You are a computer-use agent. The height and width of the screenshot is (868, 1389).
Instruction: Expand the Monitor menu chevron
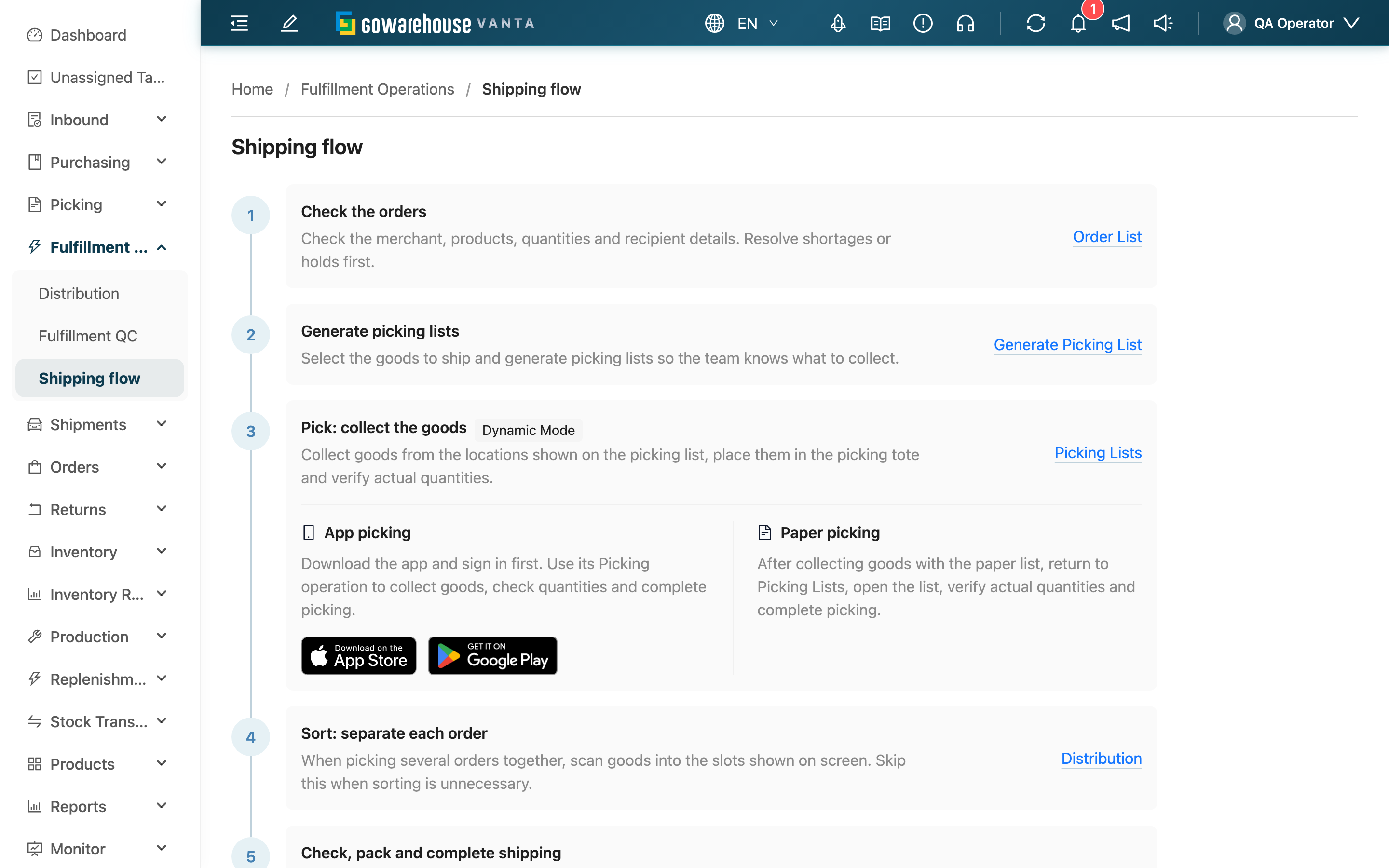point(162,849)
